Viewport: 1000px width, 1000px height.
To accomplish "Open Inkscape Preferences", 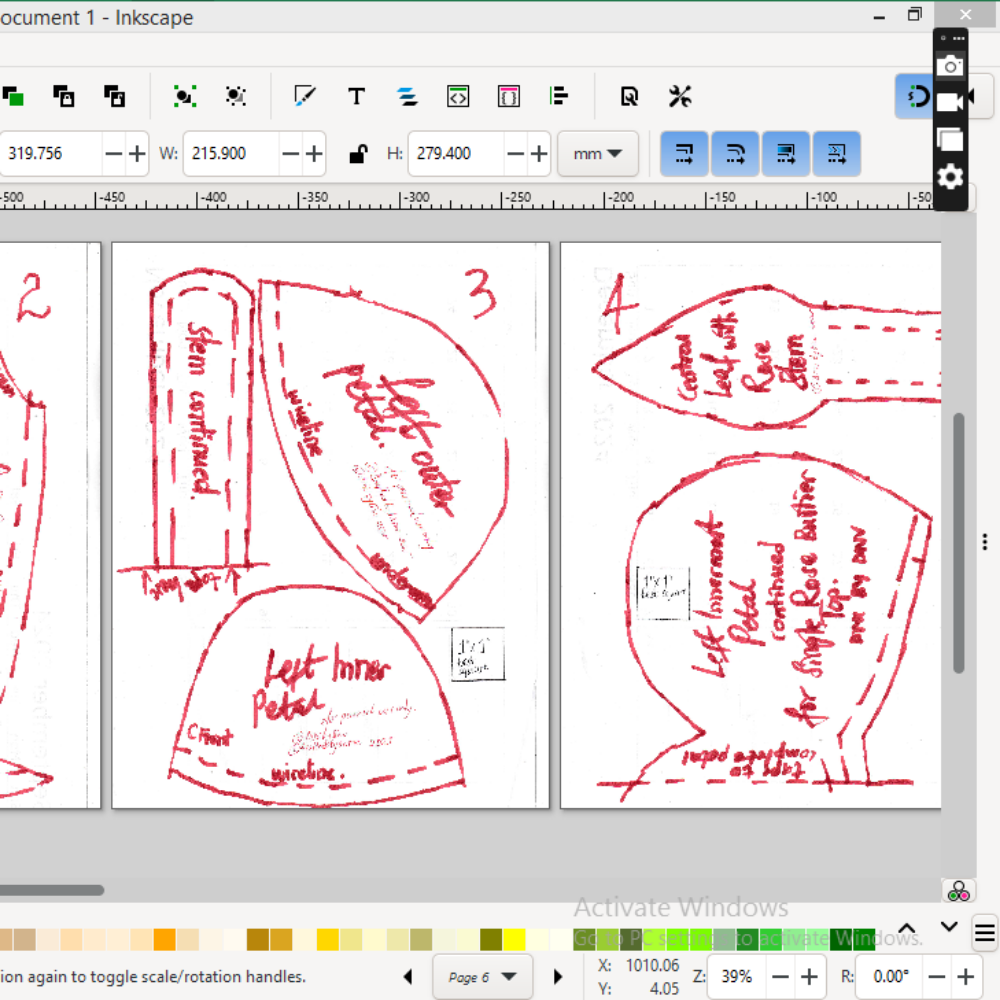I will click(680, 97).
